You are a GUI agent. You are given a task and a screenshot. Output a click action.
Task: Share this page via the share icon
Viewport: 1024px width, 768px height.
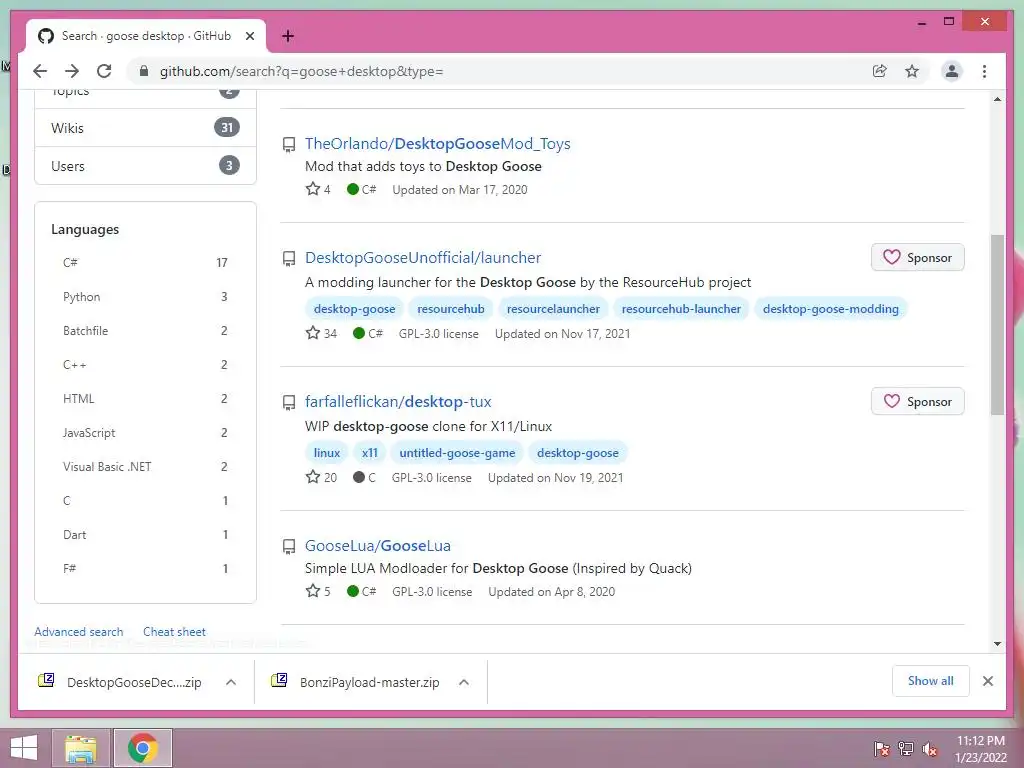click(880, 71)
